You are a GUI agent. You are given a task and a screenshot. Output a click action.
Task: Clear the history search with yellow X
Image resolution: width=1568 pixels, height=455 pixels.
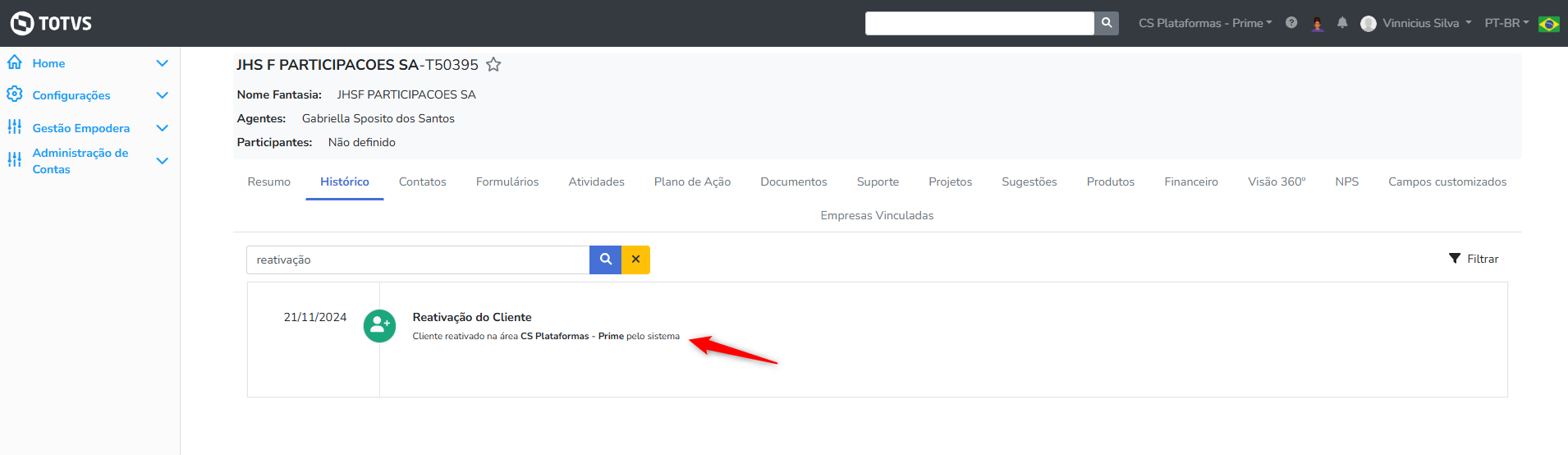(x=635, y=260)
